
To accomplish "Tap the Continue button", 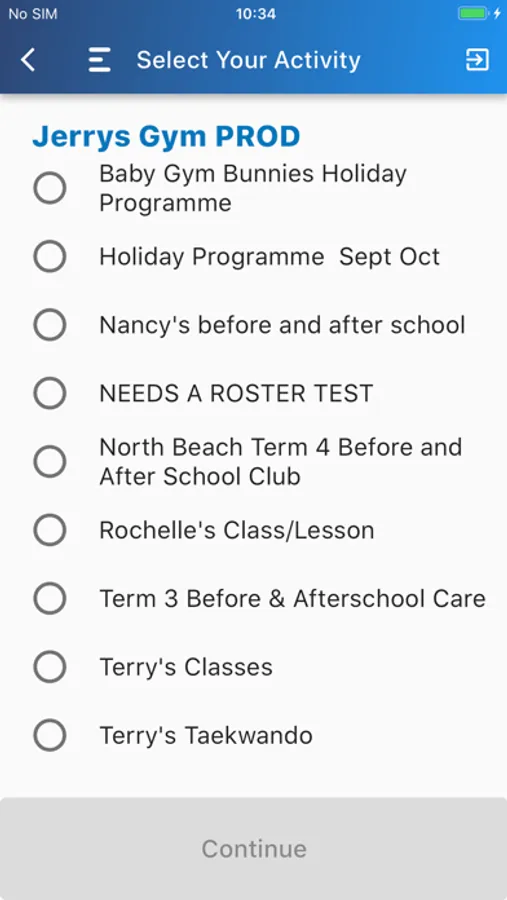I will tap(253, 848).
